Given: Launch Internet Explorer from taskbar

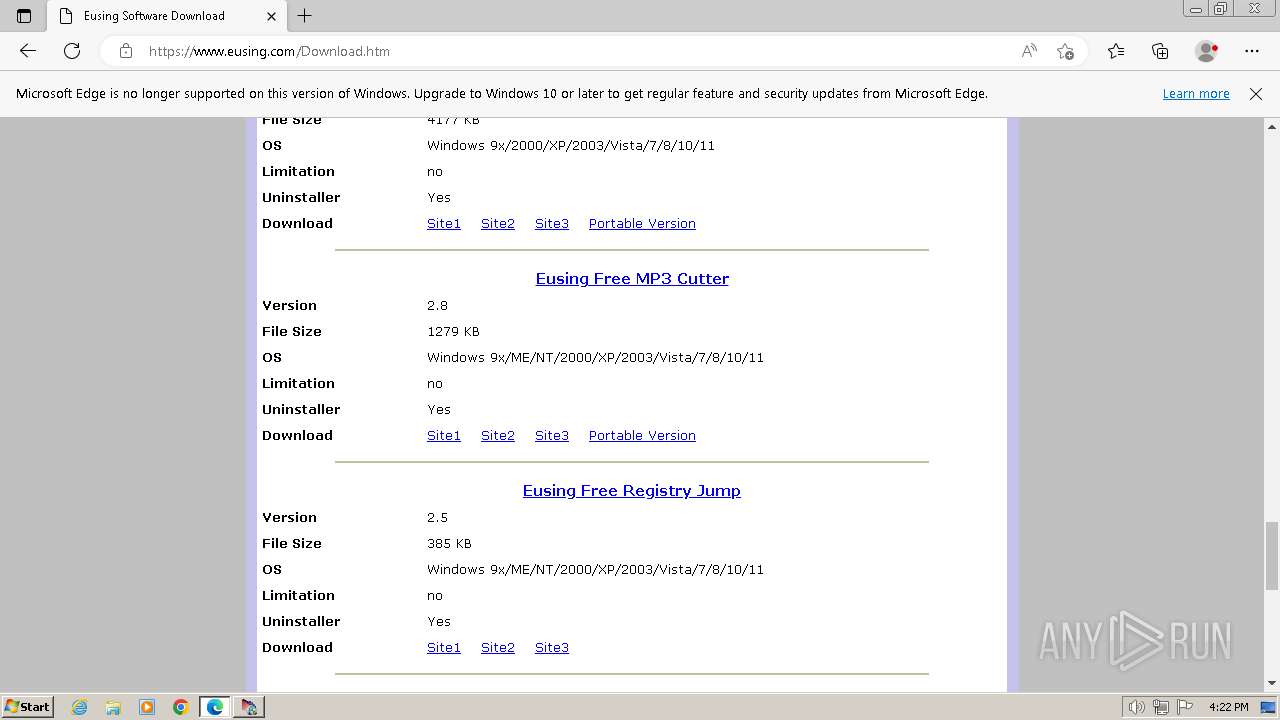Looking at the screenshot, I should (x=79, y=707).
